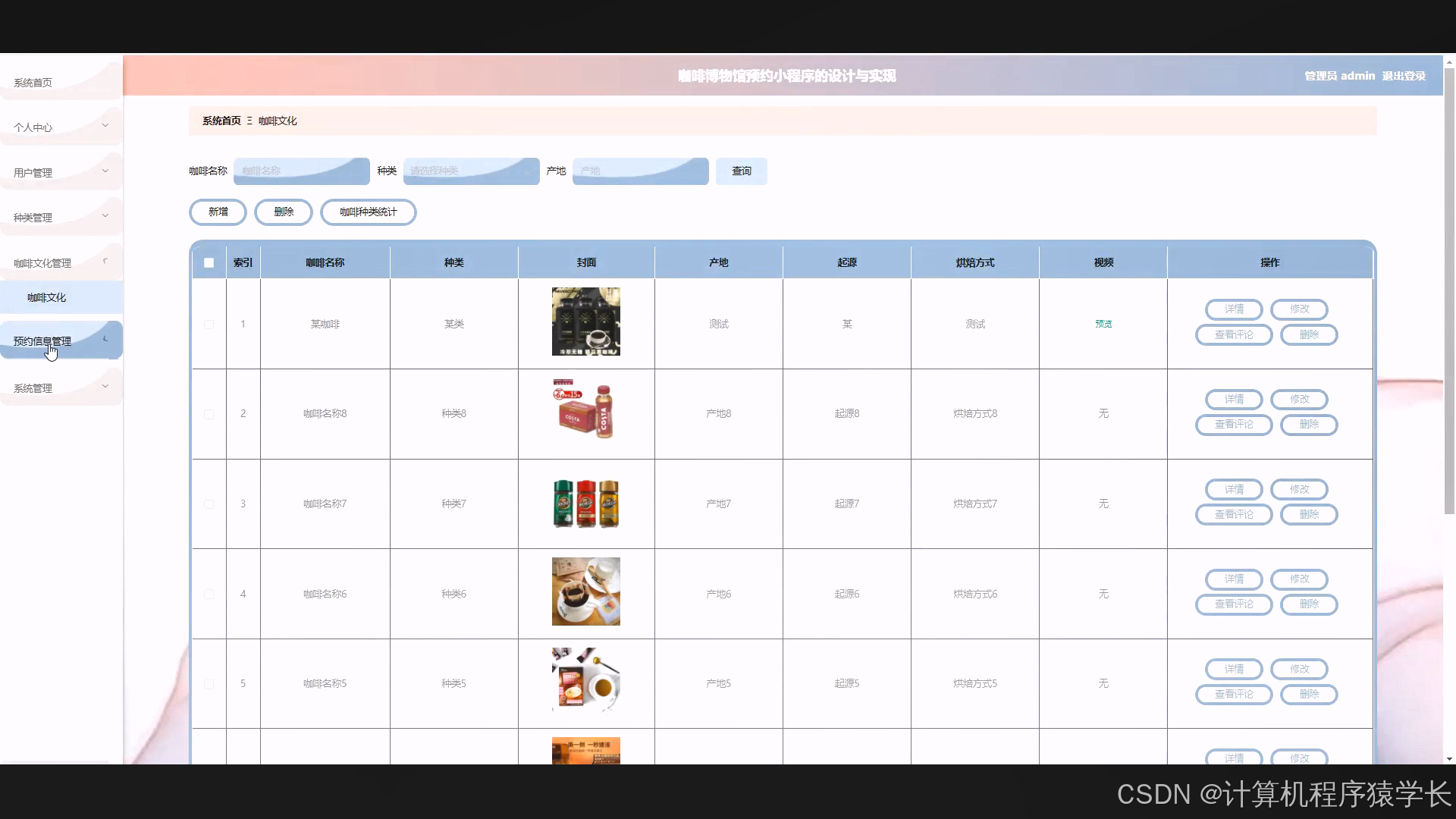Open 详情 for 咖啡名称7 row
Image resolution: width=1456 pixels, height=819 pixels.
tap(1234, 489)
